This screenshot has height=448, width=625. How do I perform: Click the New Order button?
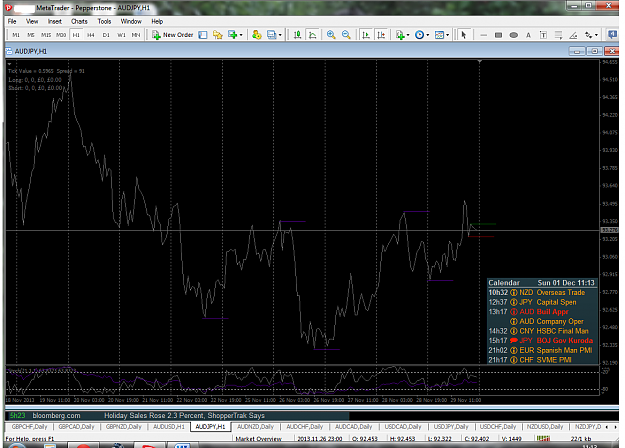point(173,35)
